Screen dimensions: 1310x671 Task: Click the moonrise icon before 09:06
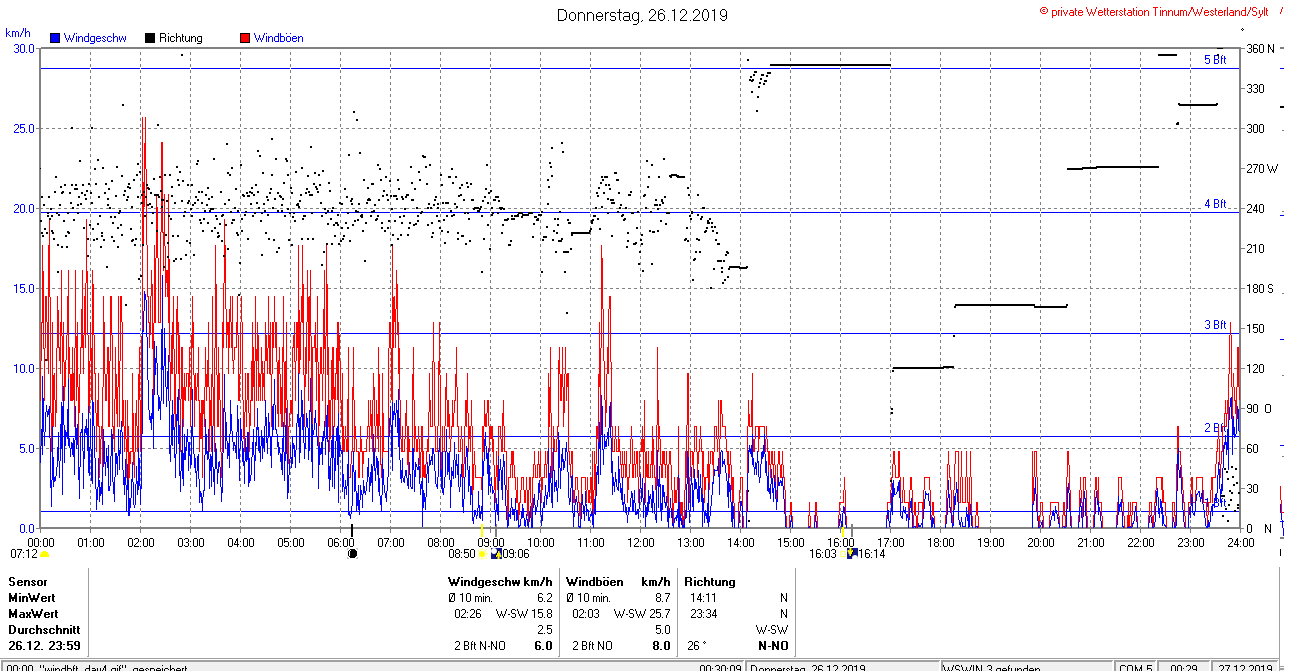point(496,553)
